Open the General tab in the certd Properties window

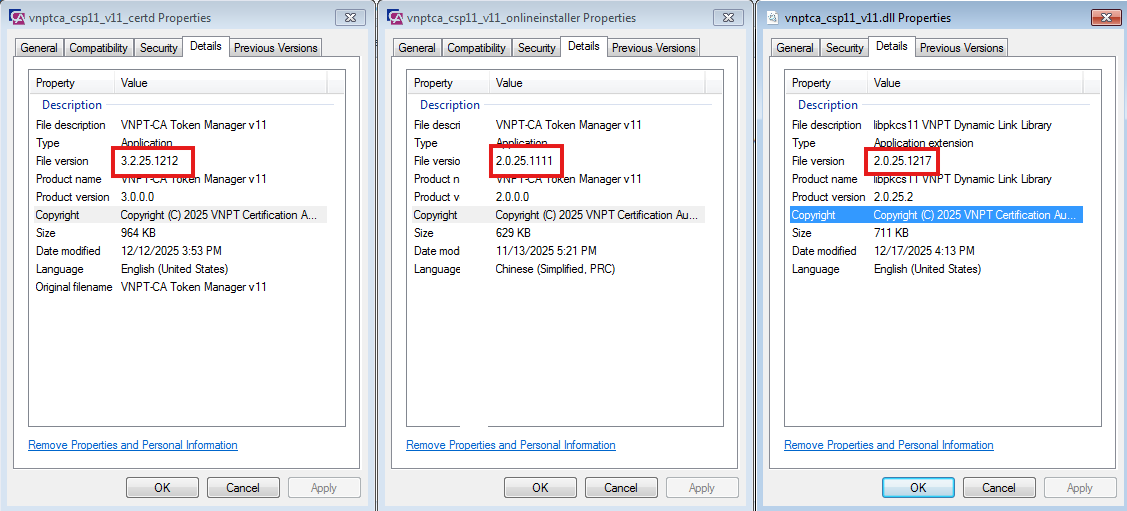(39, 47)
